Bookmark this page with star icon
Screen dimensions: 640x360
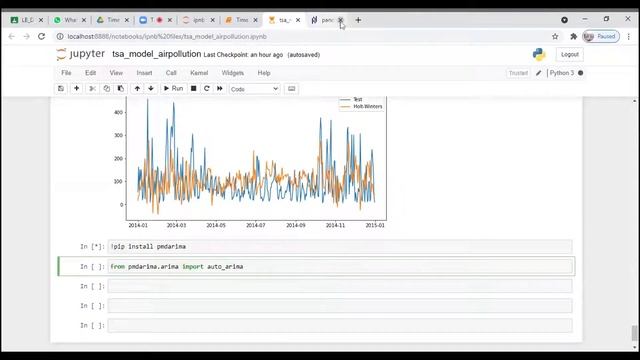point(555,36)
